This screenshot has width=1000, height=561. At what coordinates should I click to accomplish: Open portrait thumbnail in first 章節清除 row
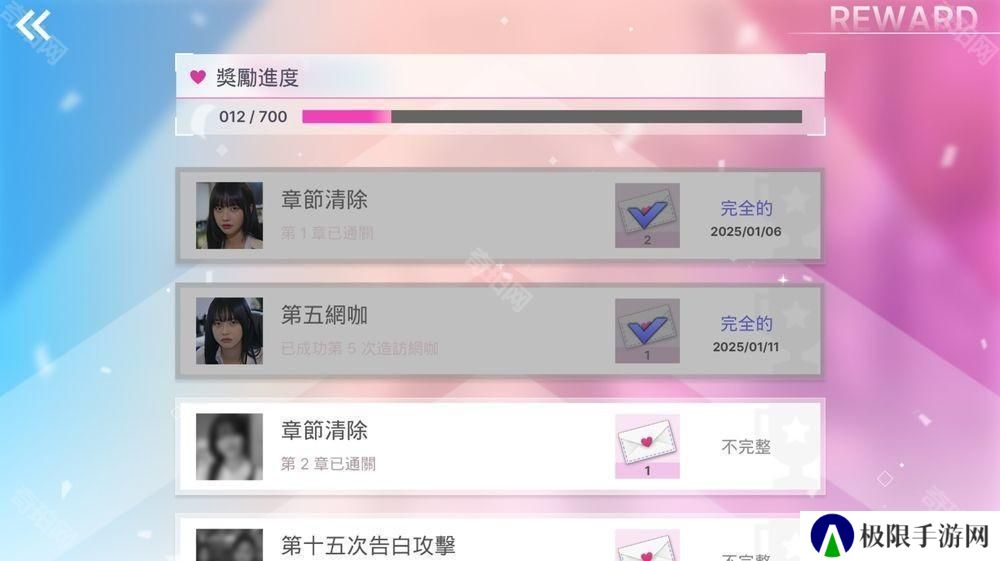point(229,215)
